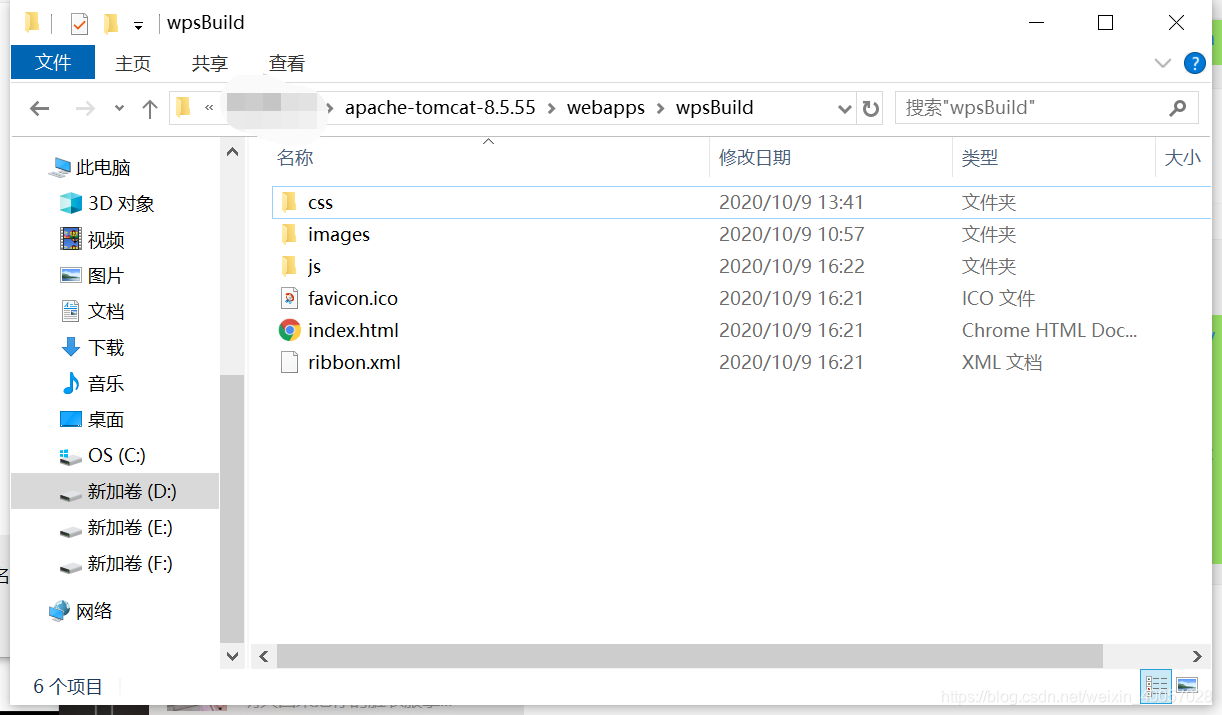Switch to the large icons view layout
The height and width of the screenshot is (715, 1222).
[x=1187, y=686]
